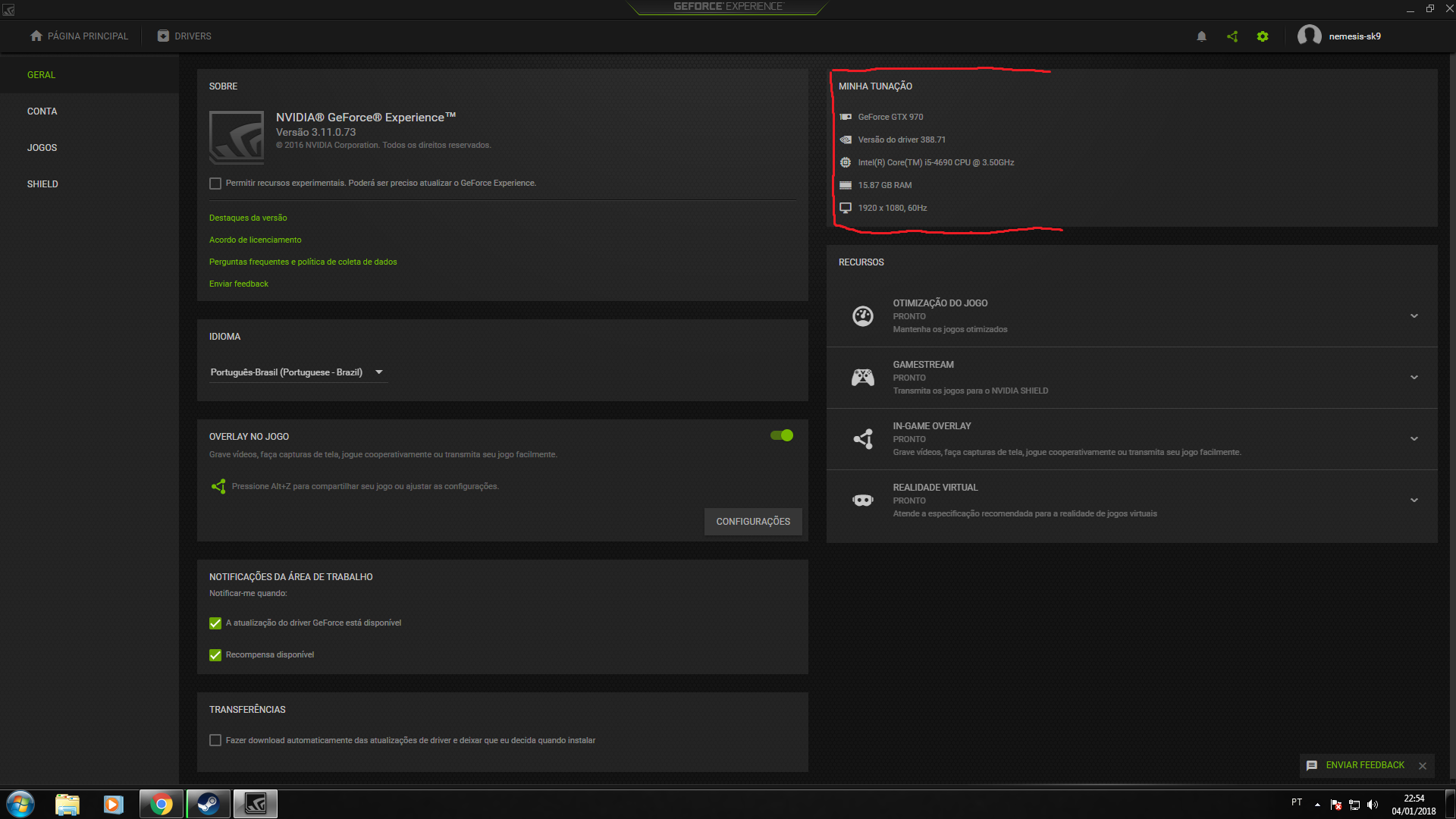Go to Página Principal tab
The height and width of the screenshot is (819, 1456).
click(79, 36)
